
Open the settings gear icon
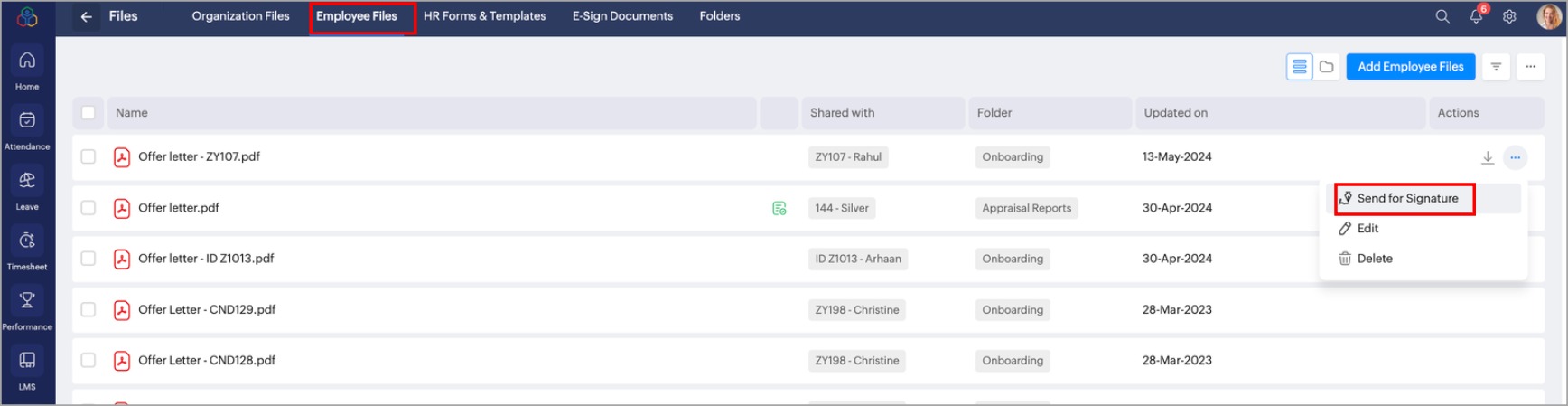tap(1509, 16)
